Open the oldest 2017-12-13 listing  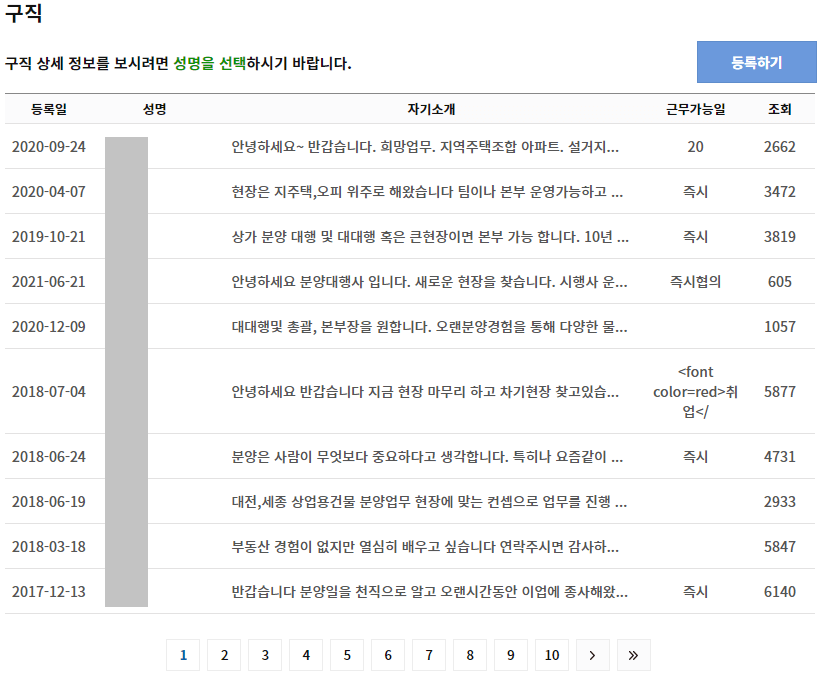(x=428, y=592)
